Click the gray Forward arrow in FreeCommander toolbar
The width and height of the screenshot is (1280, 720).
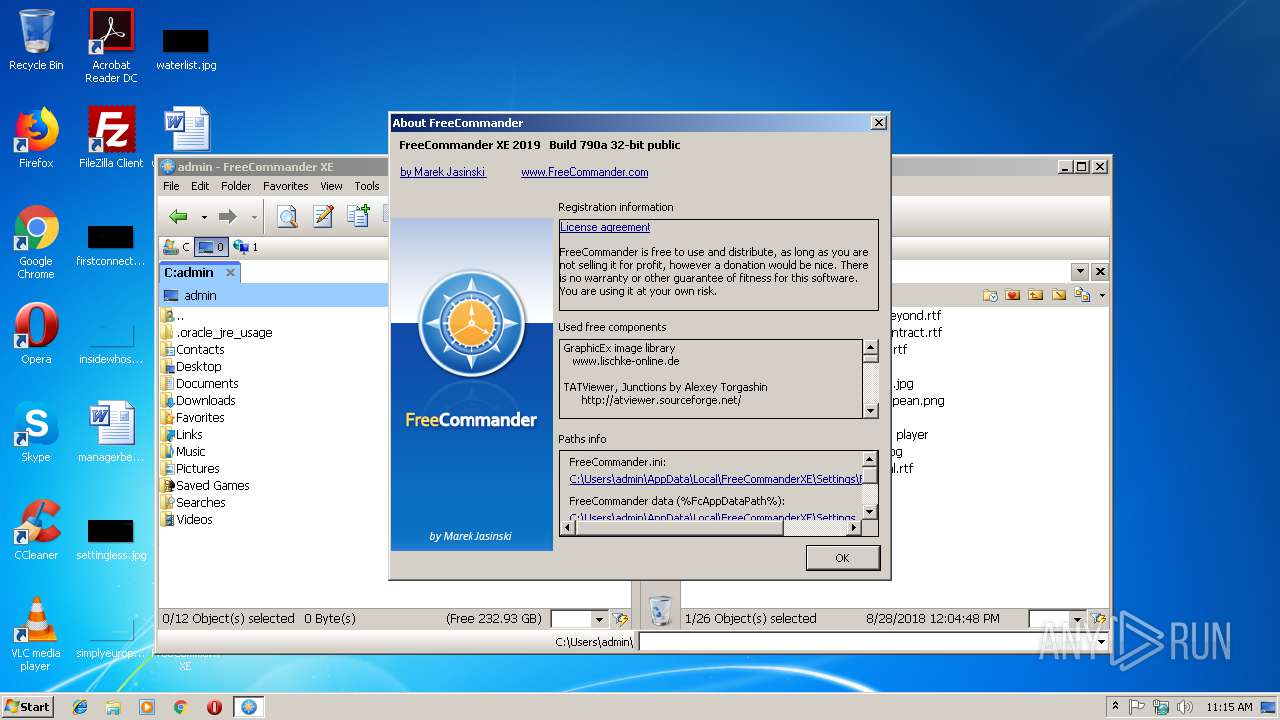point(227,216)
